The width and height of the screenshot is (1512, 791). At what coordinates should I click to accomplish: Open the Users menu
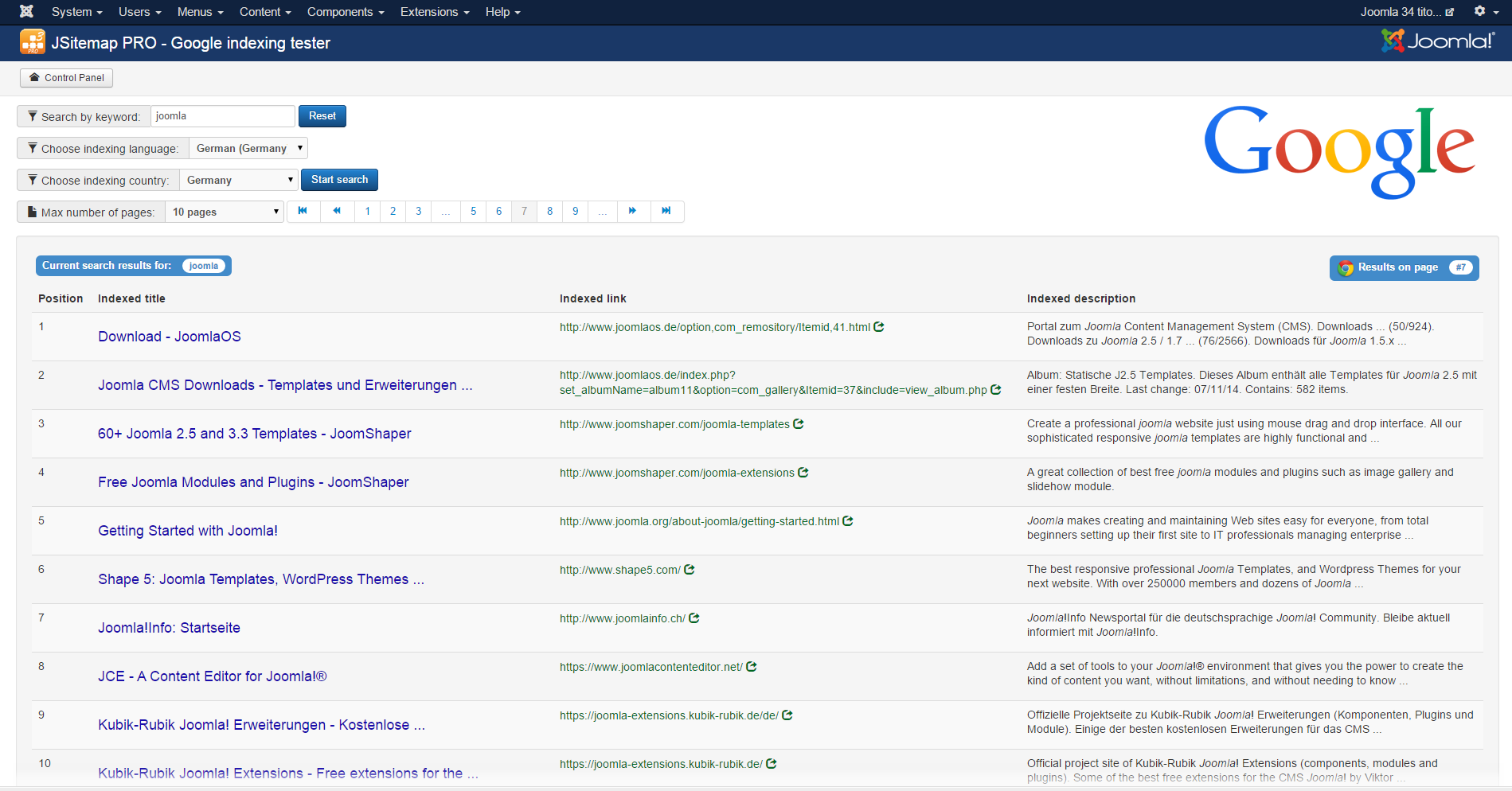139,12
